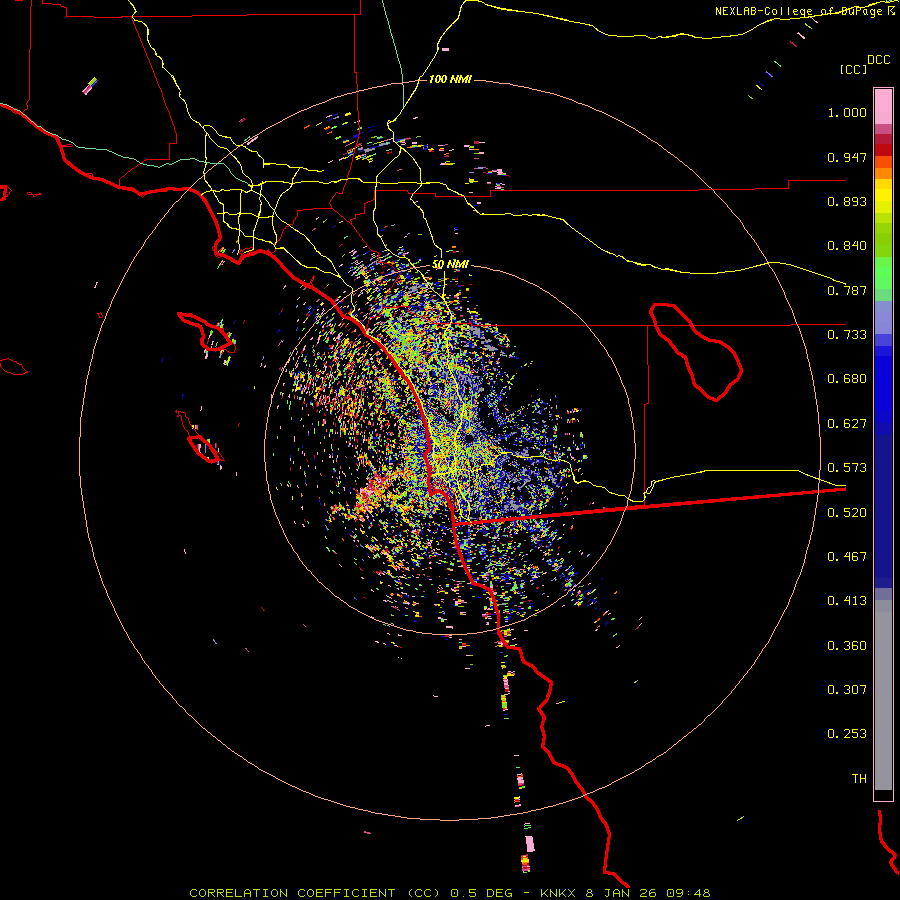The width and height of the screenshot is (900, 900).
Task: Click the 0.413 colorbar value
Action: (847, 601)
